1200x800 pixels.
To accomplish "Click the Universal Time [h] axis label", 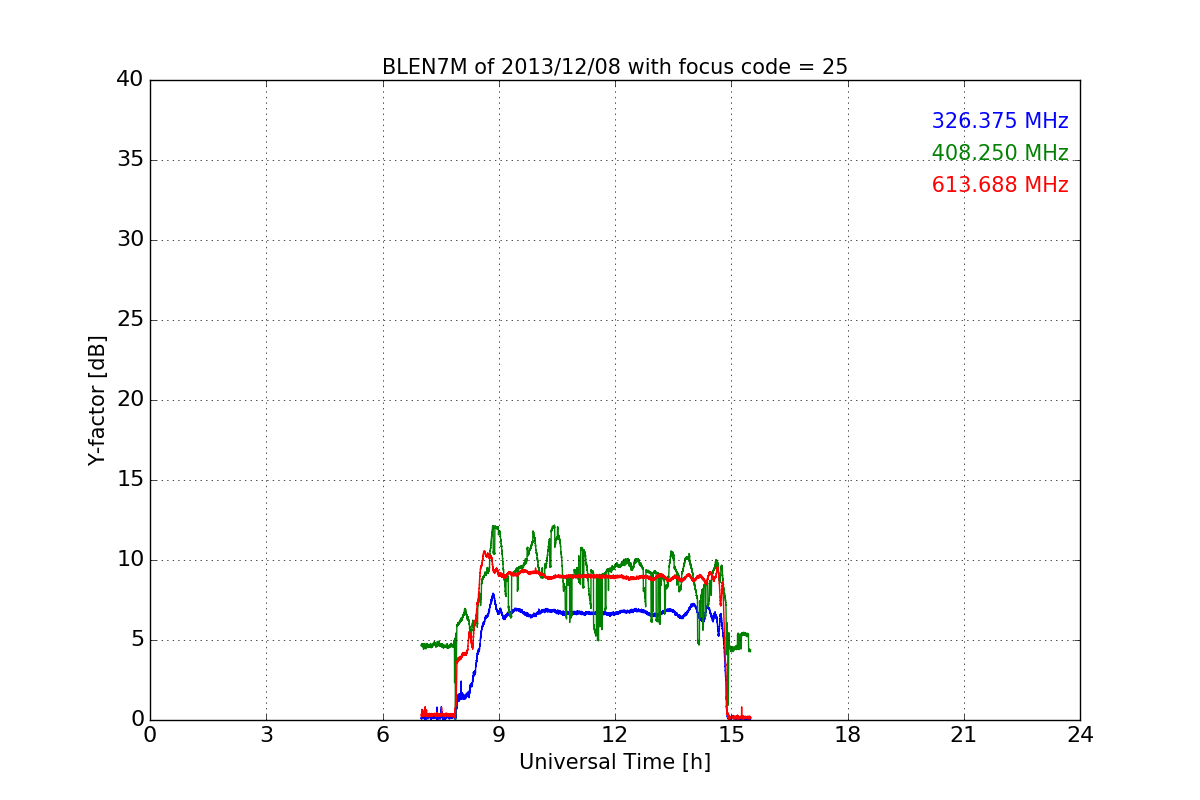I will click(615, 762).
